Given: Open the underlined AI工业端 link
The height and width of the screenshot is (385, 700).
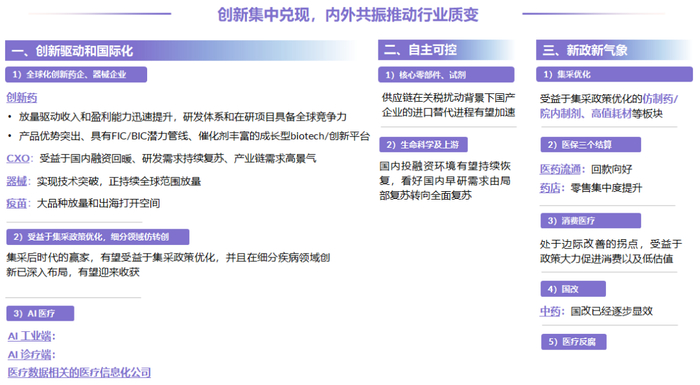Looking at the screenshot, I should click(29, 336).
